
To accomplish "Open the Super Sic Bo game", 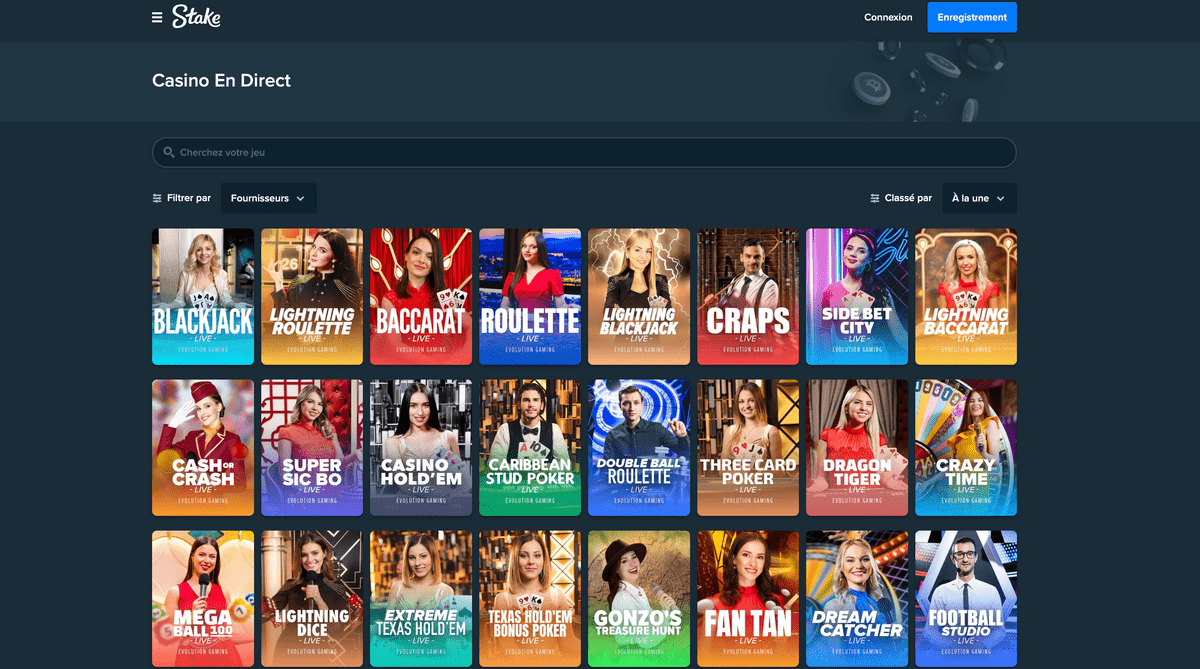I will coord(312,448).
